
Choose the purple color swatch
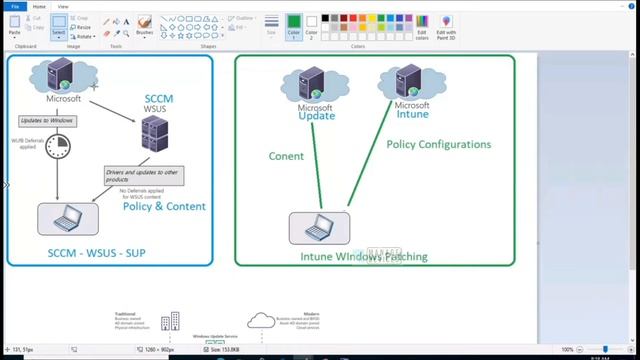click(x=409, y=18)
